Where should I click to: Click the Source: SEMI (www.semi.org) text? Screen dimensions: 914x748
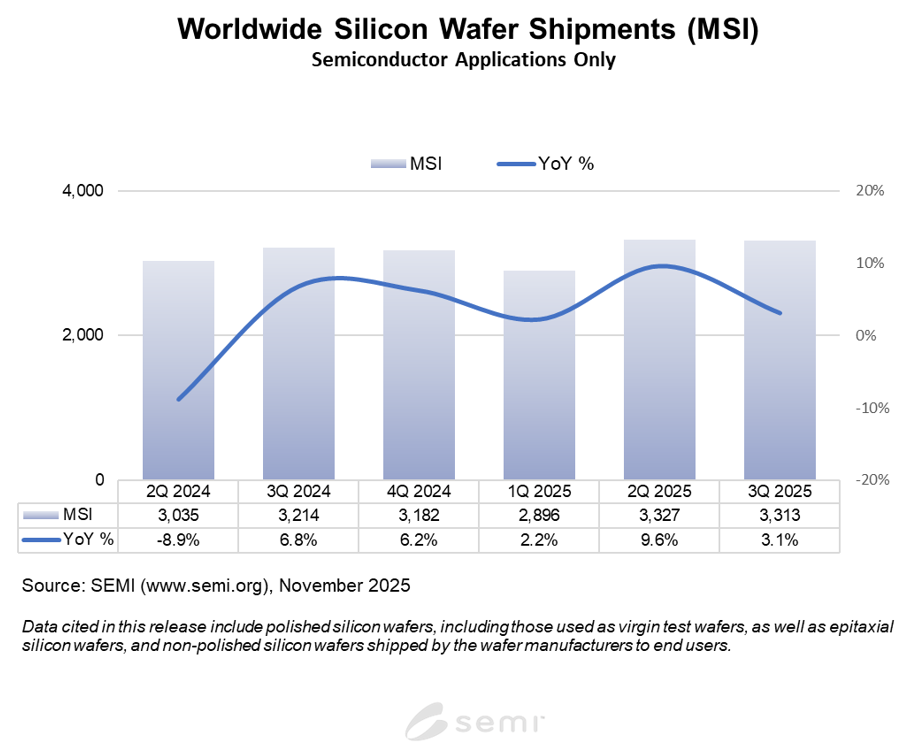[x=215, y=584]
